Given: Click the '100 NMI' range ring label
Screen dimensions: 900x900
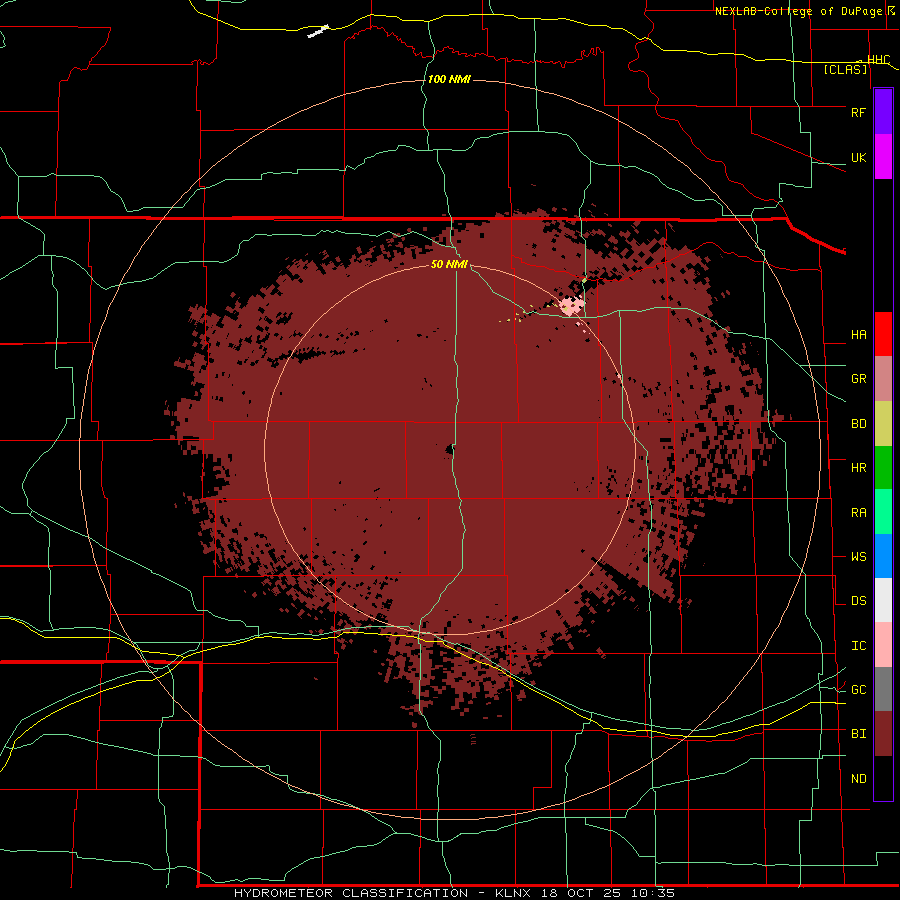Looking at the screenshot, I should click(449, 79).
